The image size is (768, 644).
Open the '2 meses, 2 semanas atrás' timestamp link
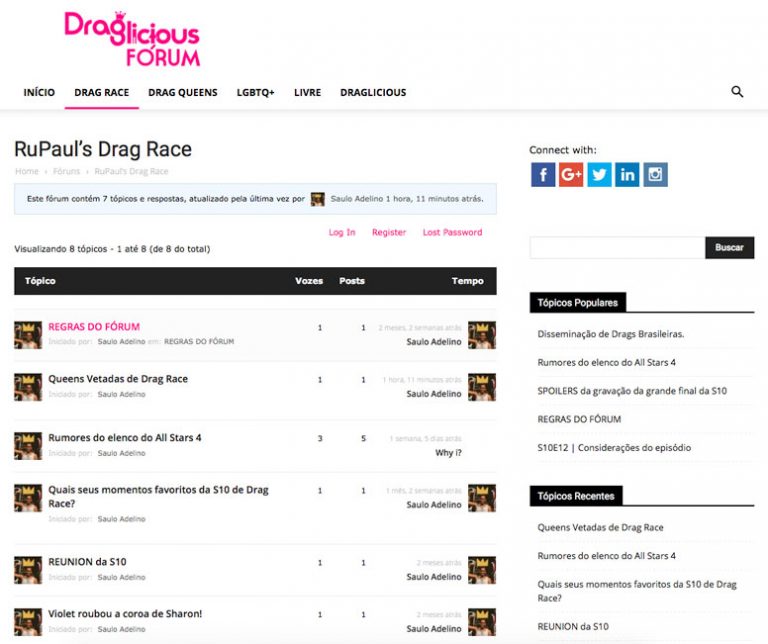point(420,328)
